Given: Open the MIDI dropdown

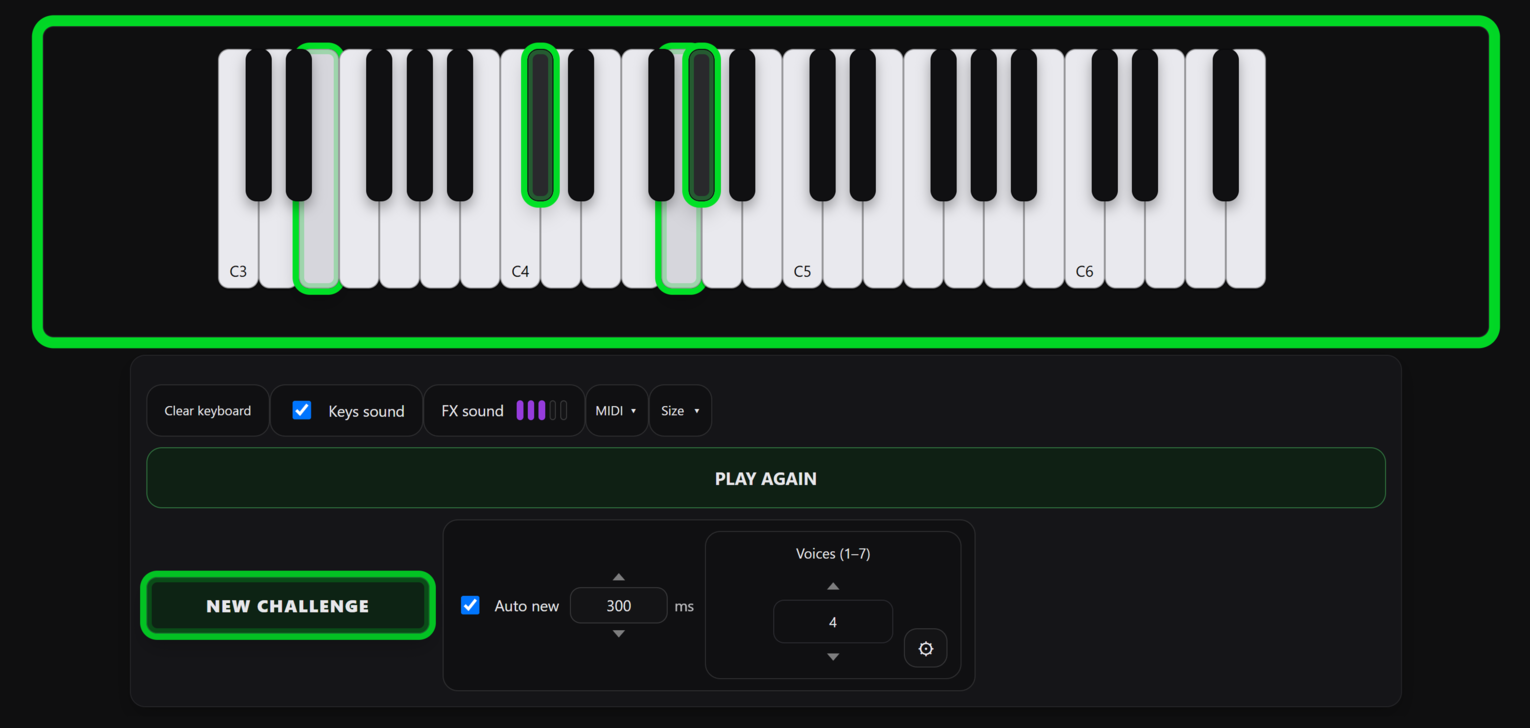Looking at the screenshot, I should 617,411.
